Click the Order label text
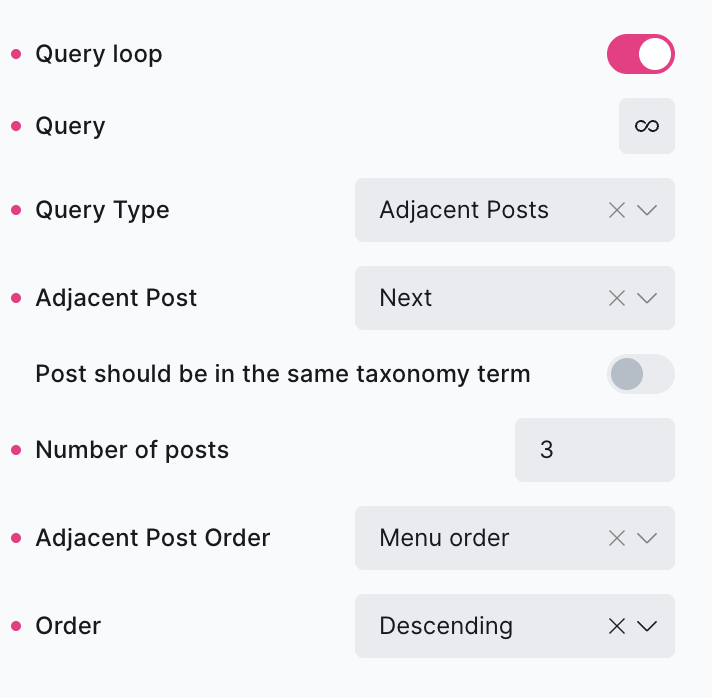 [x=68, y=626]
